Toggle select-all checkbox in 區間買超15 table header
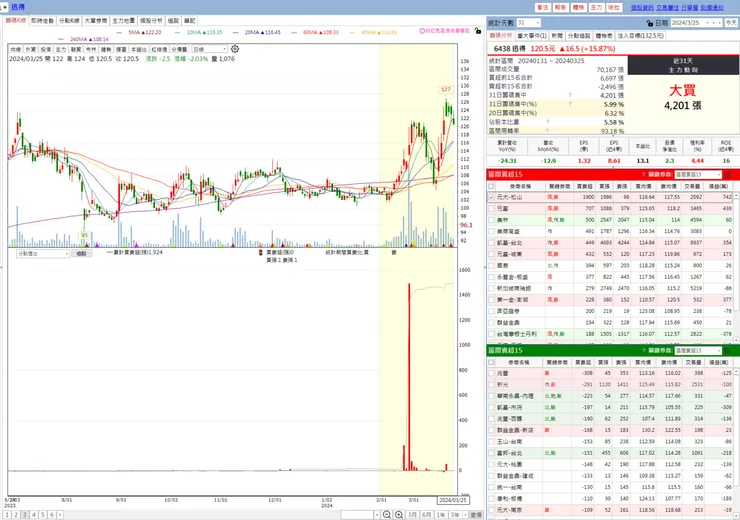Screen dimensions: 740x520 pos(491,186)
